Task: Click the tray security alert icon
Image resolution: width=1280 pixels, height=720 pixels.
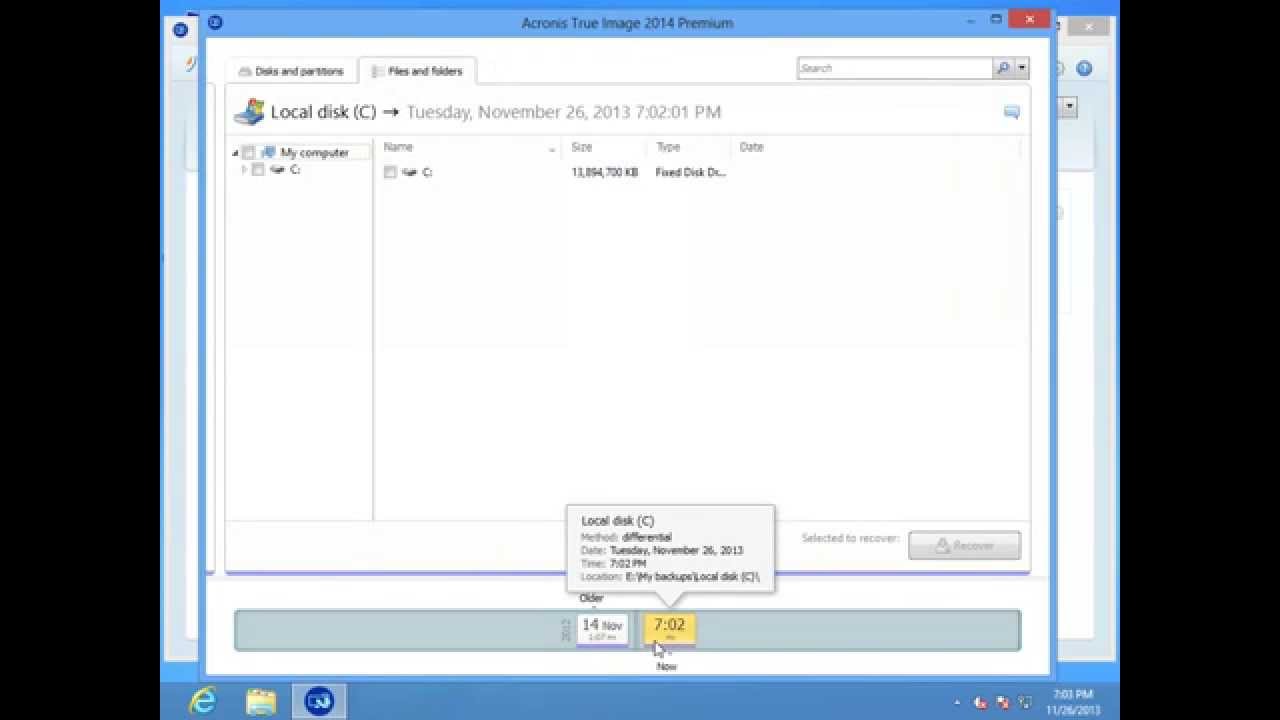Action: (1002, 702)
